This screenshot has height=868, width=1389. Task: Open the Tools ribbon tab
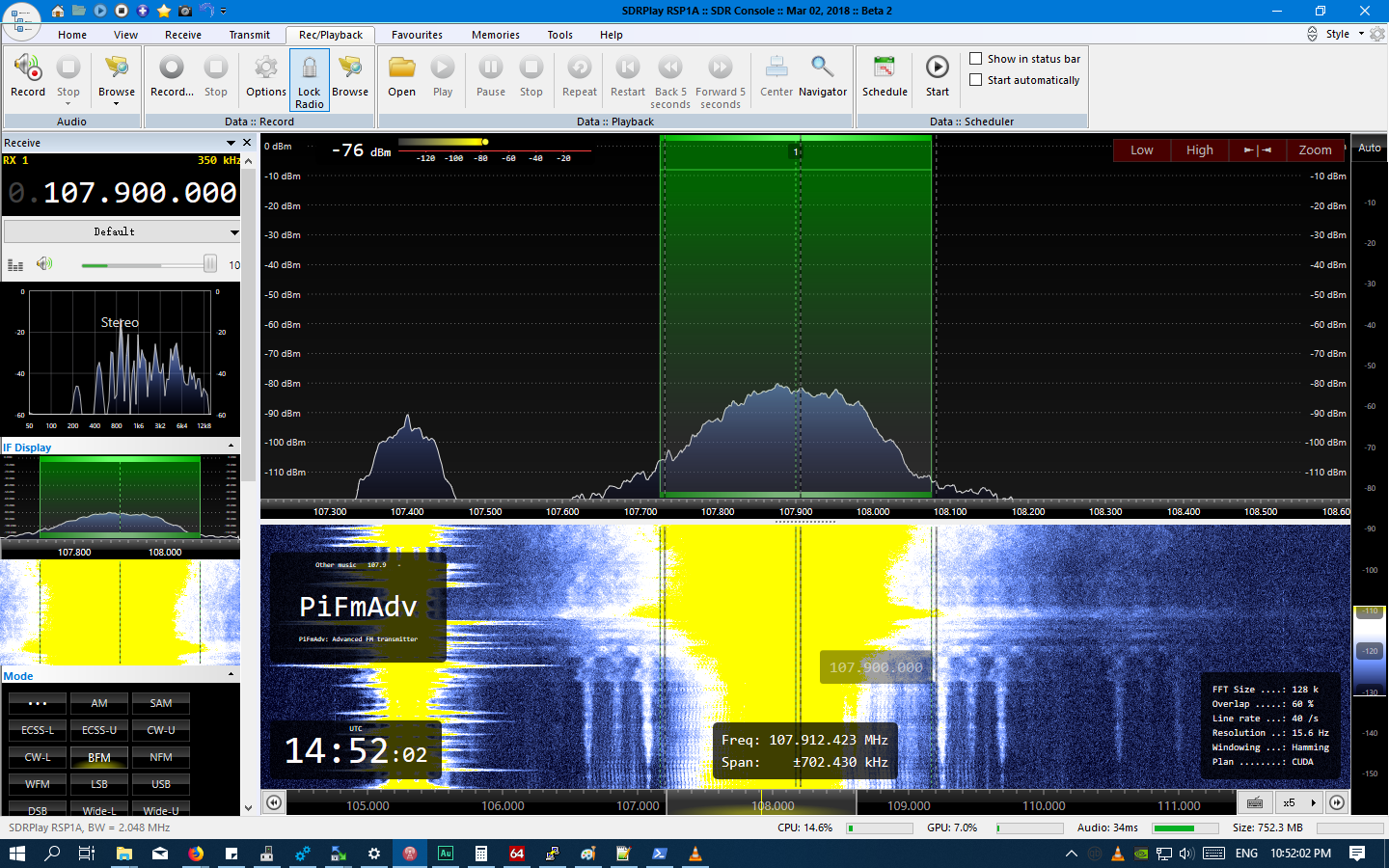560,35
